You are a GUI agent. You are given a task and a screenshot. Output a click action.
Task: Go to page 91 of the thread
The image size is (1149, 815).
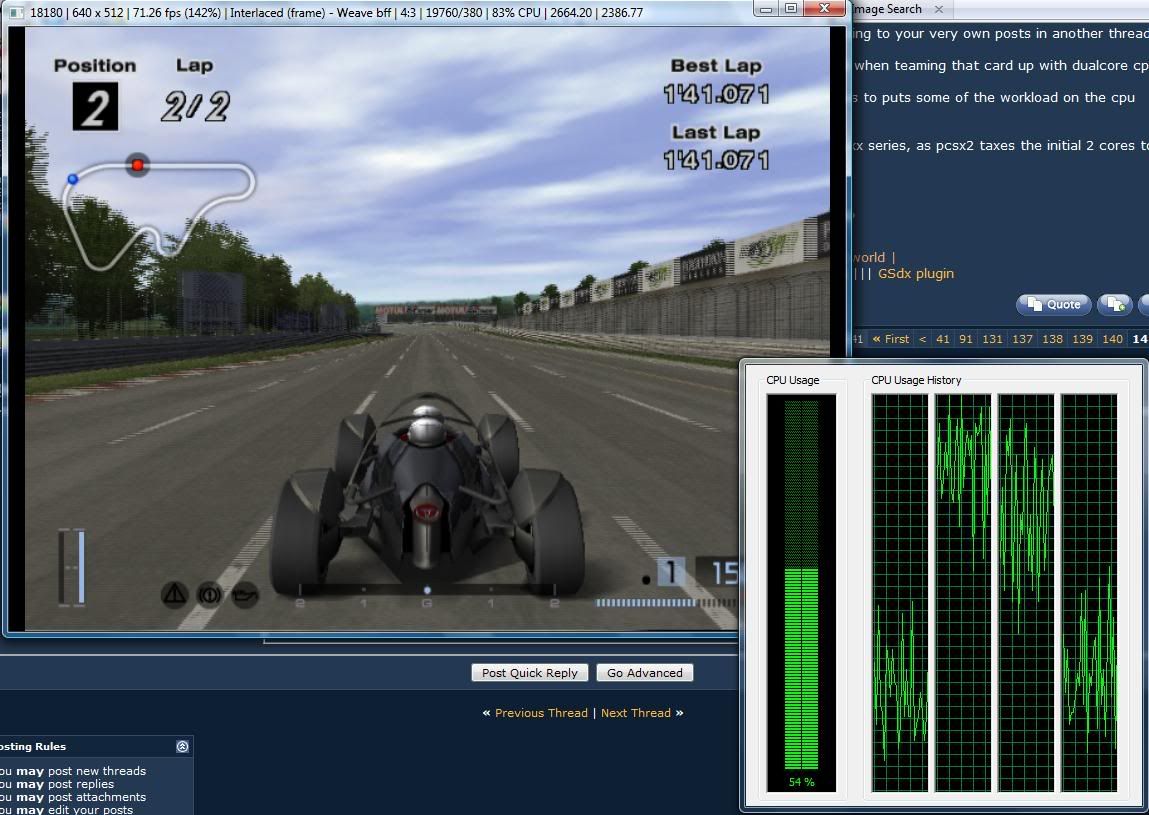point(966,339)
